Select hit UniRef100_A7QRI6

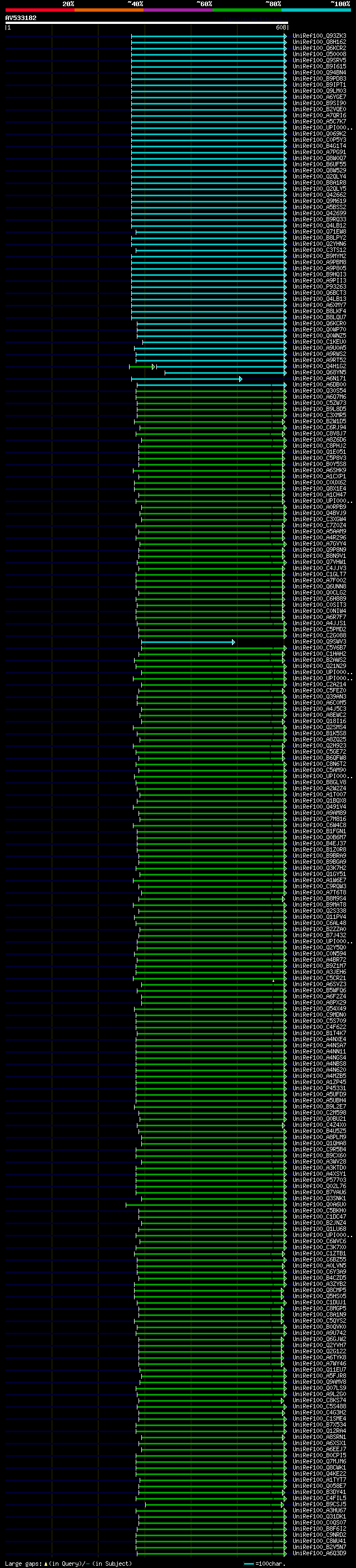(319, 116)
